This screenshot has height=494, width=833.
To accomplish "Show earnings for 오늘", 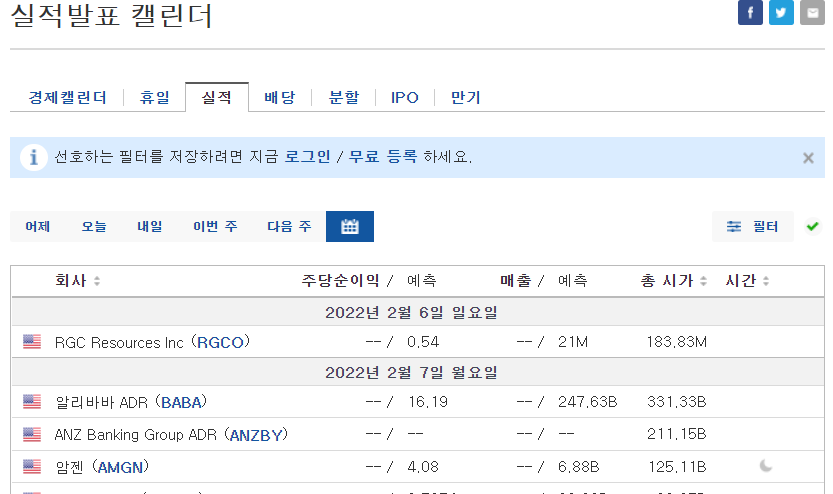I will (94, 226).
